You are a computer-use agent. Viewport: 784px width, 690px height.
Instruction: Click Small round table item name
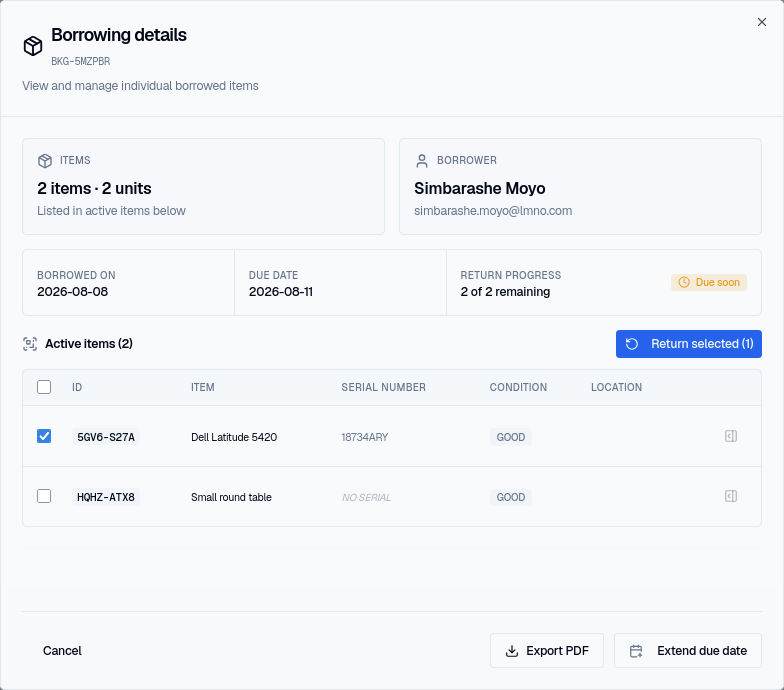tap(231, 497)
